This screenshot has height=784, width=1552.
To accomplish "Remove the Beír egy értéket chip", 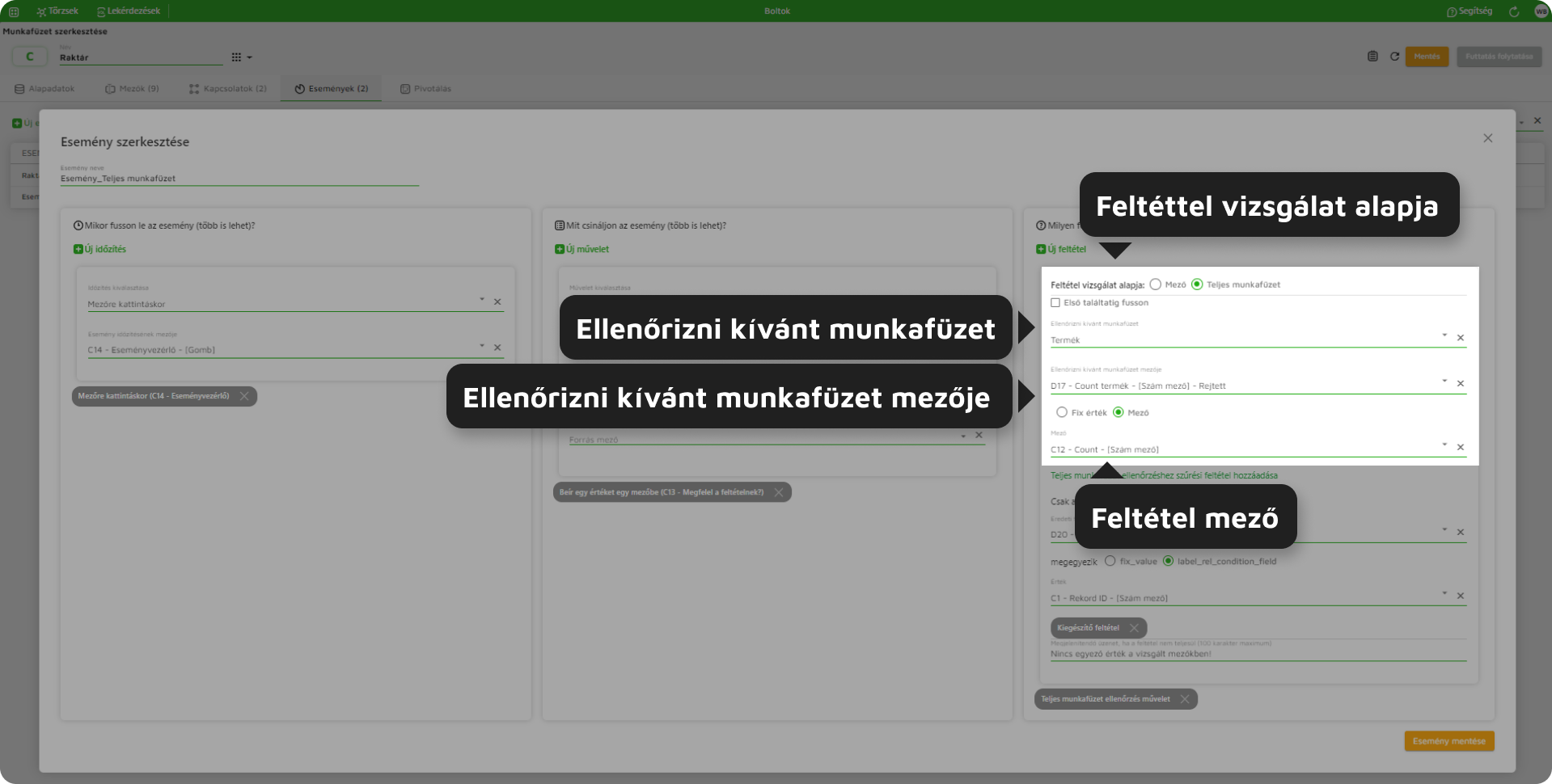I will coord(778,492).
